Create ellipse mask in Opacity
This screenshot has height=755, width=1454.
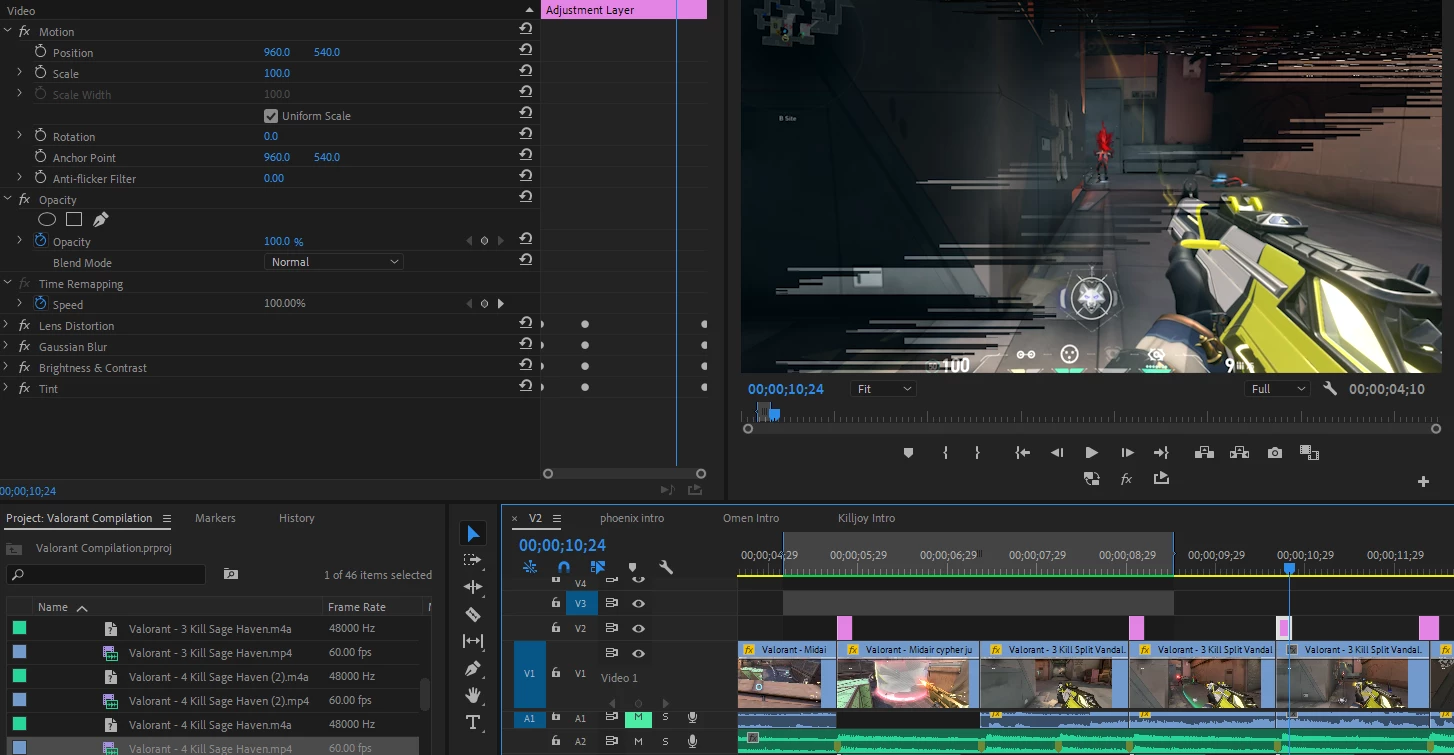click(47, 219)
